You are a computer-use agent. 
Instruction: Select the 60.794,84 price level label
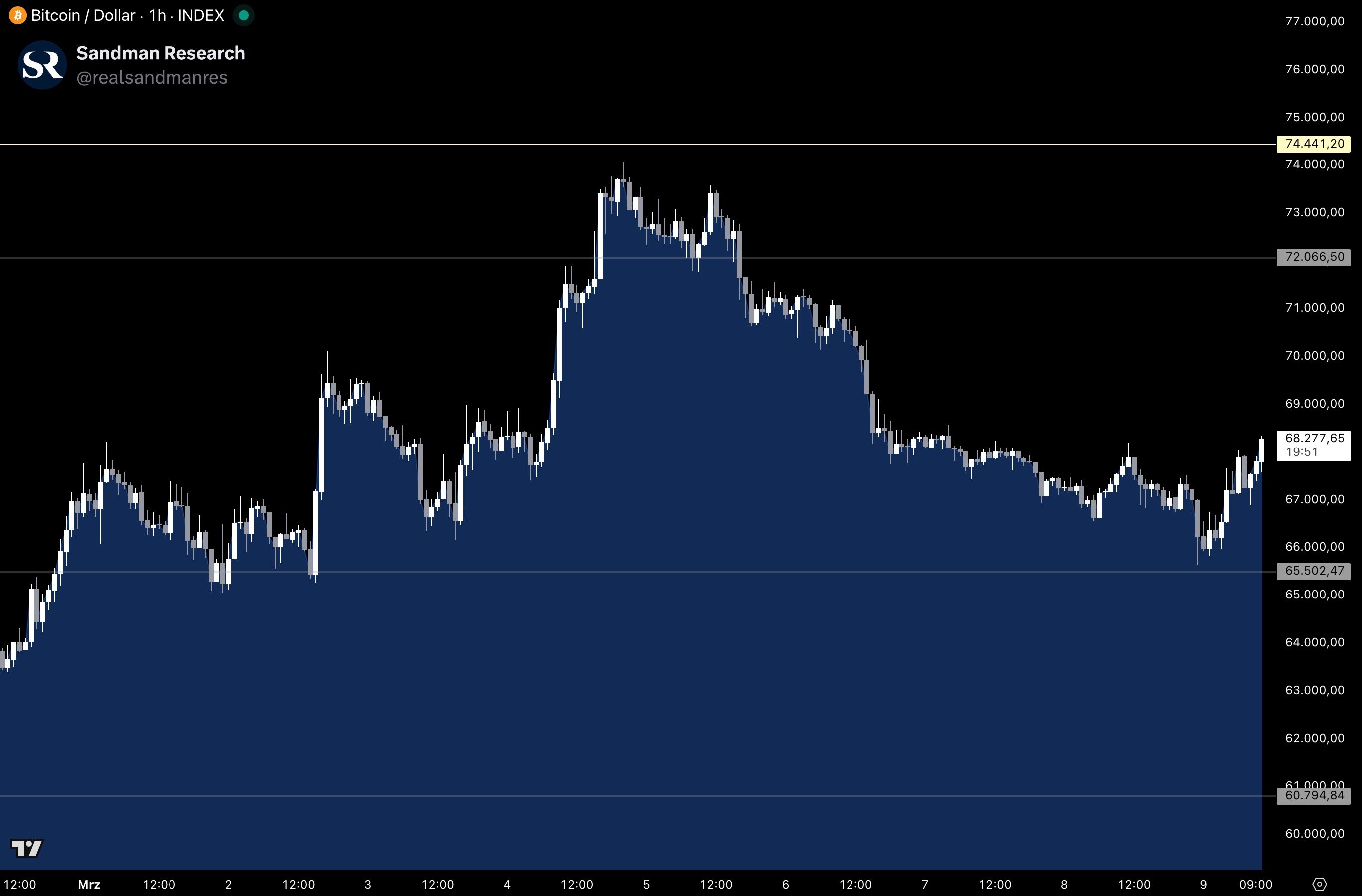click(1314, 795)
